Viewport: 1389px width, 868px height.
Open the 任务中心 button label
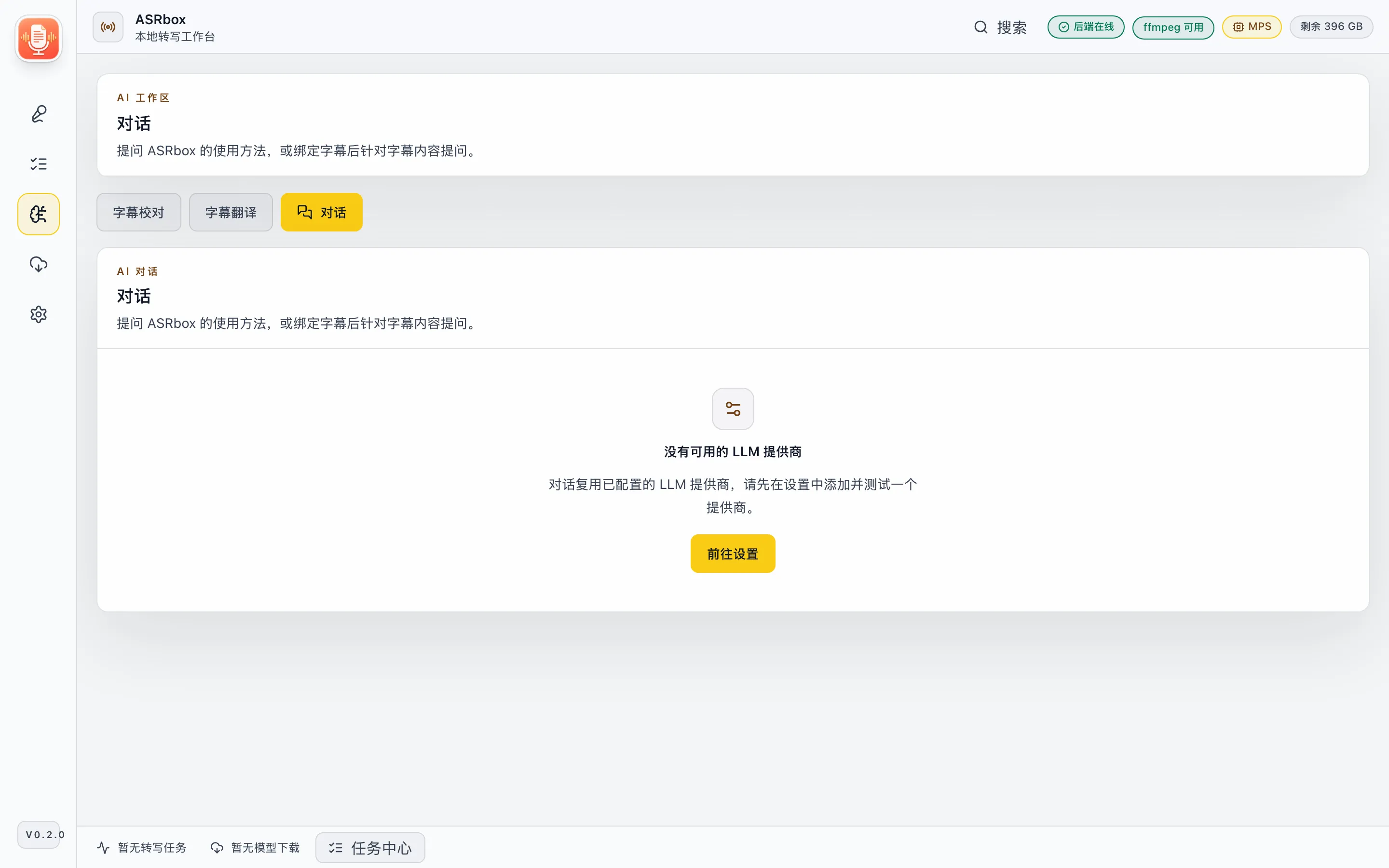pos(381,848)
